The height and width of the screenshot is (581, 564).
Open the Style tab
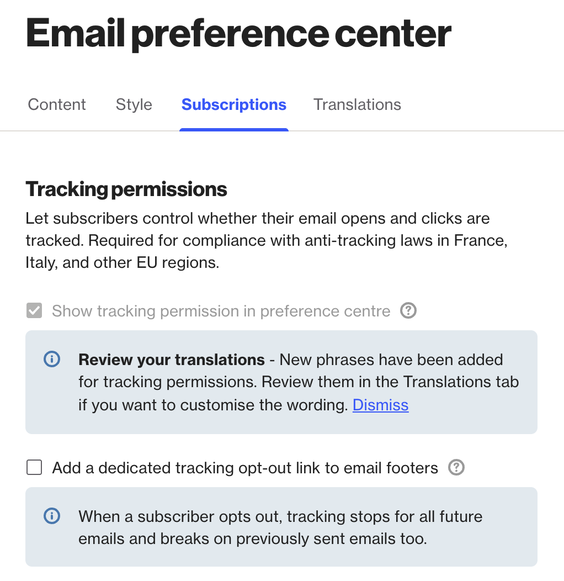coord(134,104)
